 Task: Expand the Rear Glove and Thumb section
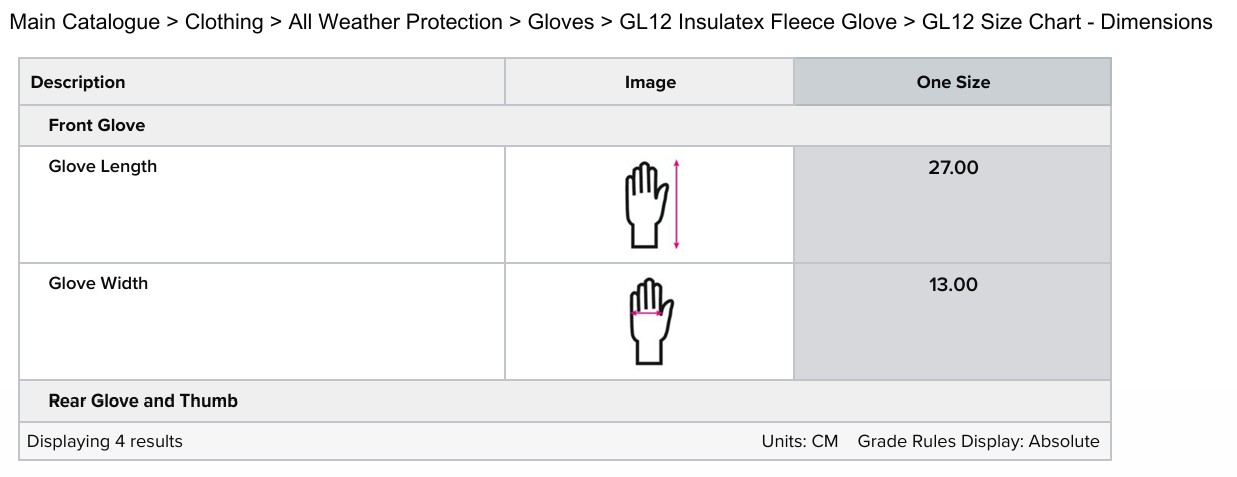(x=143, y=401)
